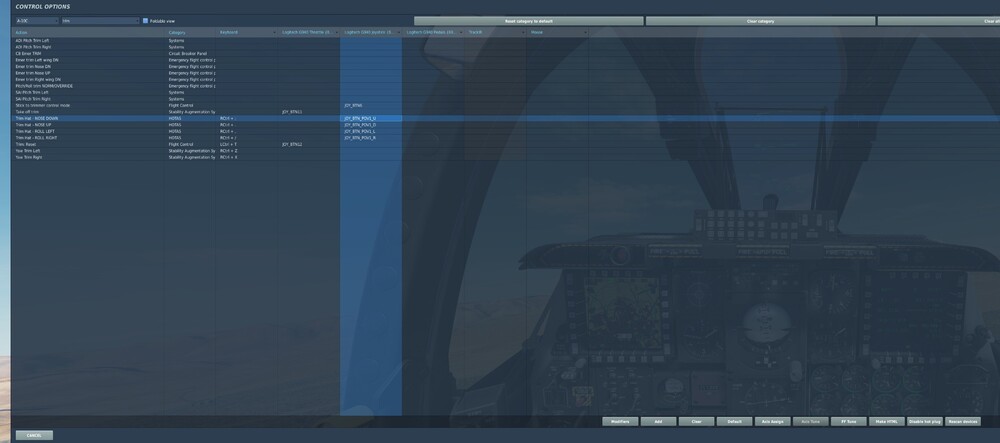
Task: Open the A-10C aircraft selection dropdown
Action: click(37, 21)
